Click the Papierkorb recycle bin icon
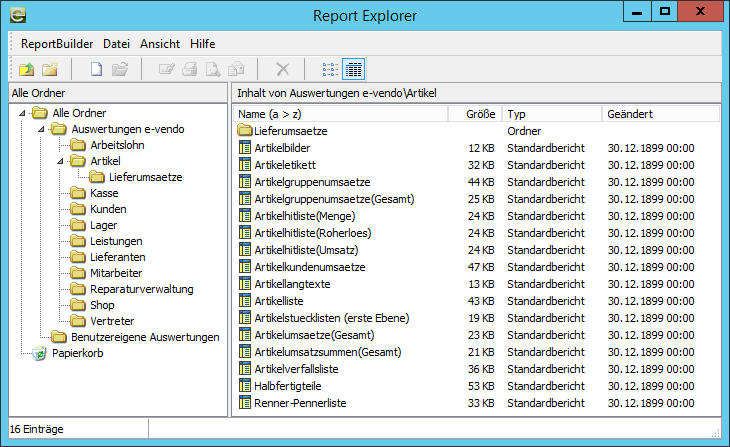 [40, 353]
